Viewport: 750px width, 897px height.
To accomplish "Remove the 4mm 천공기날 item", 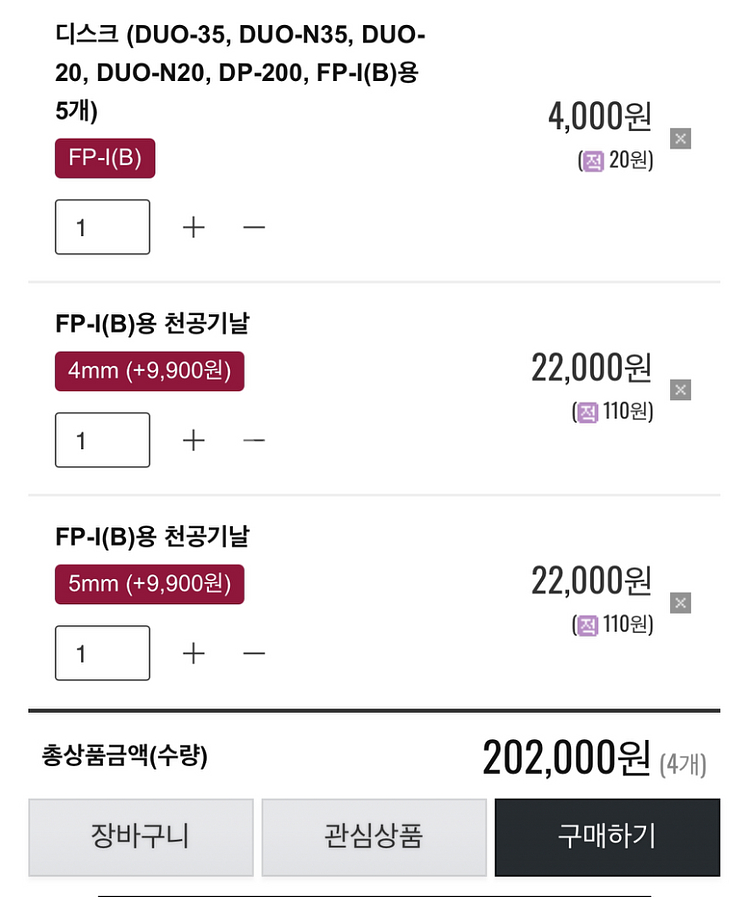I will click(680, 390).
